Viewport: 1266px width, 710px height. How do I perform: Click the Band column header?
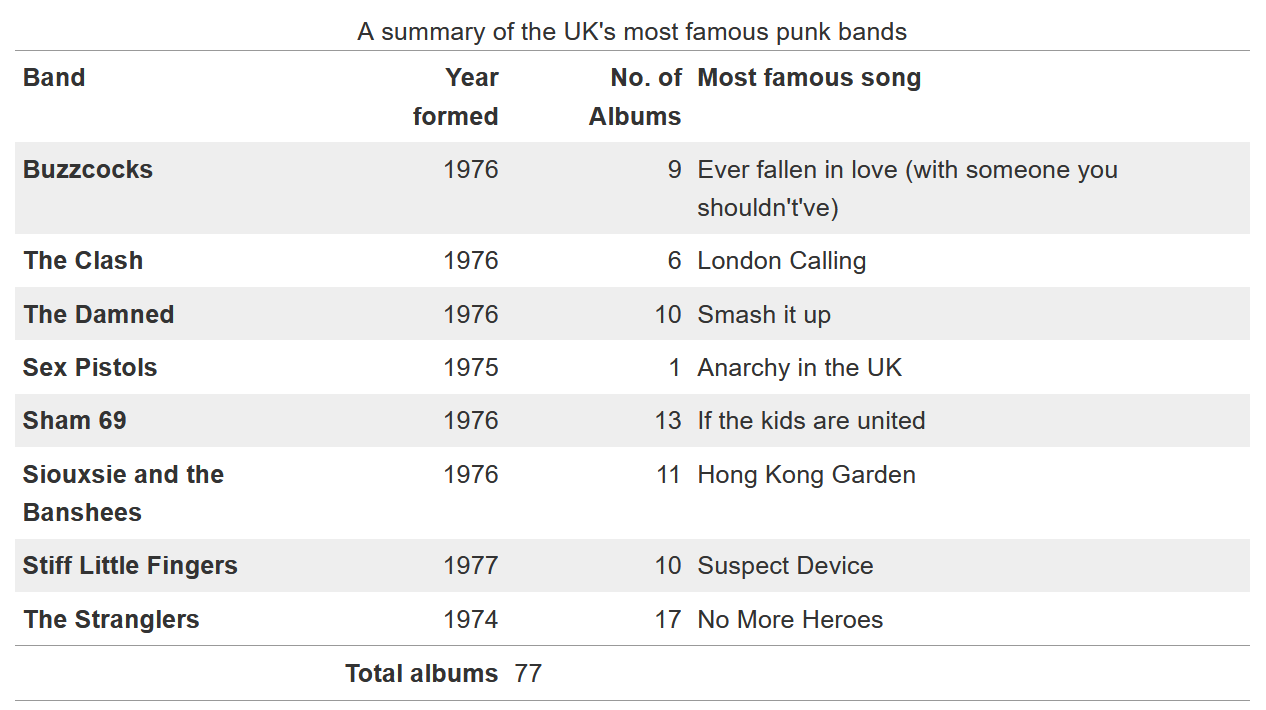click(x=54, y=78)
